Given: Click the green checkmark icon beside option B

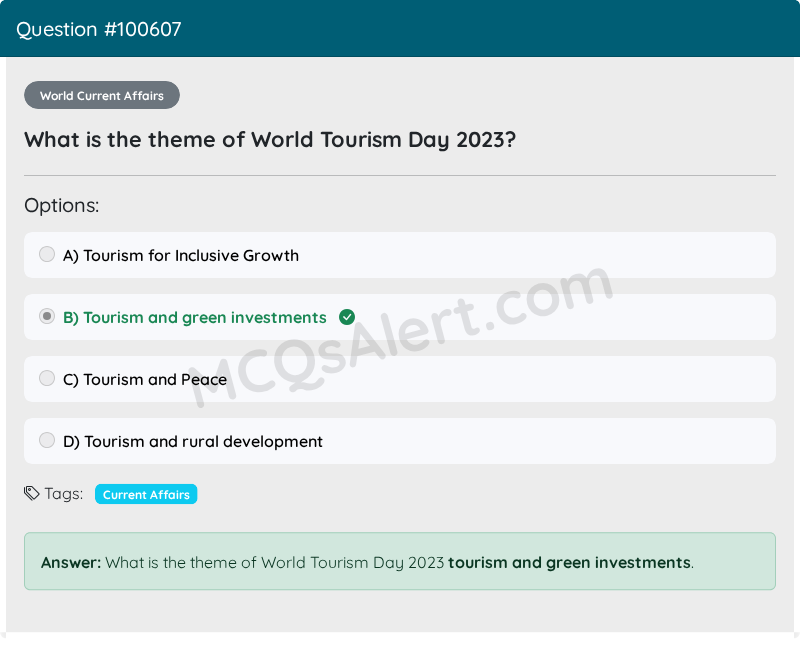Looking at the screenshot, I should pos(347,317).
